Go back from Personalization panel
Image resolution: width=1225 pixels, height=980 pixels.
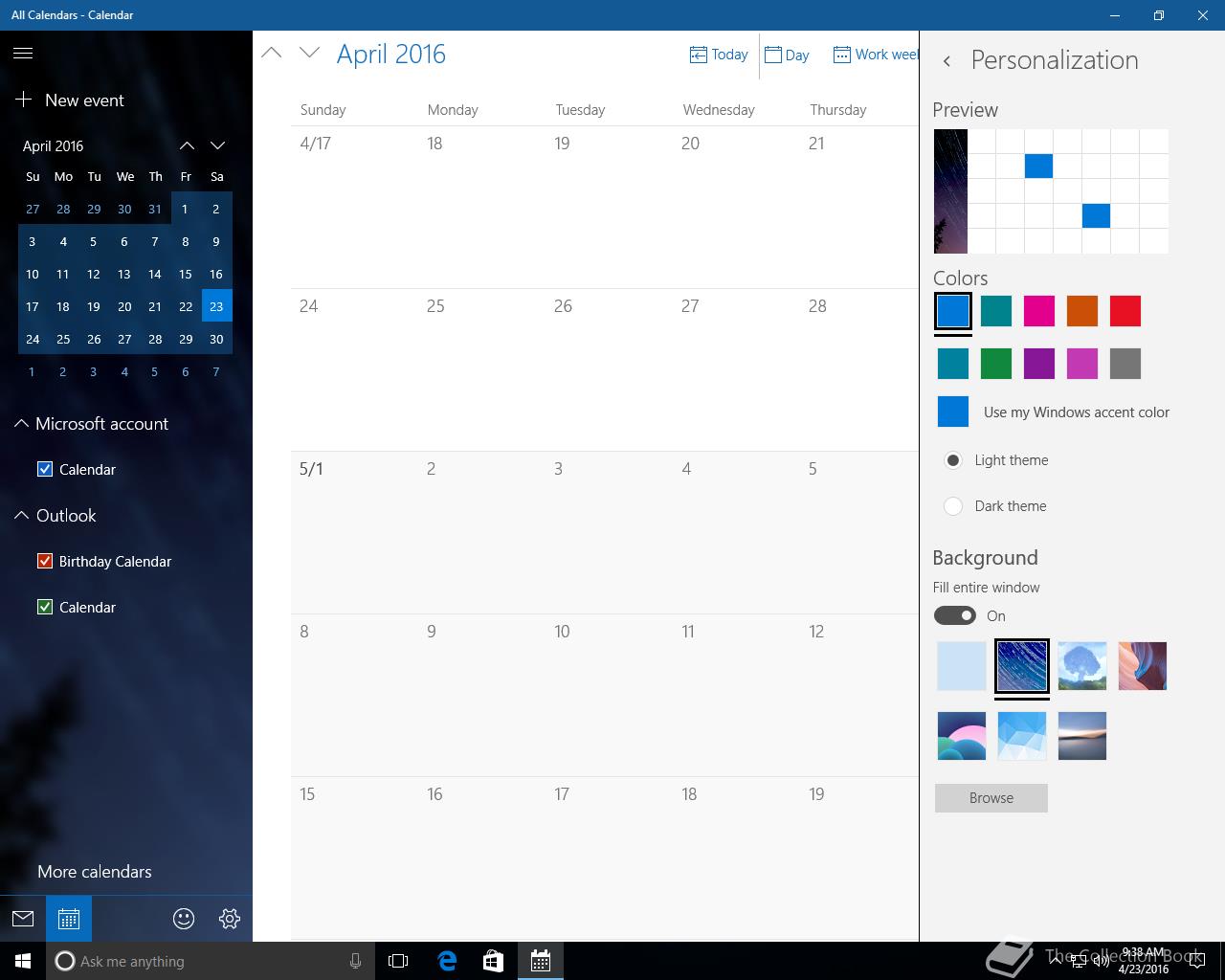pos(947,60)
